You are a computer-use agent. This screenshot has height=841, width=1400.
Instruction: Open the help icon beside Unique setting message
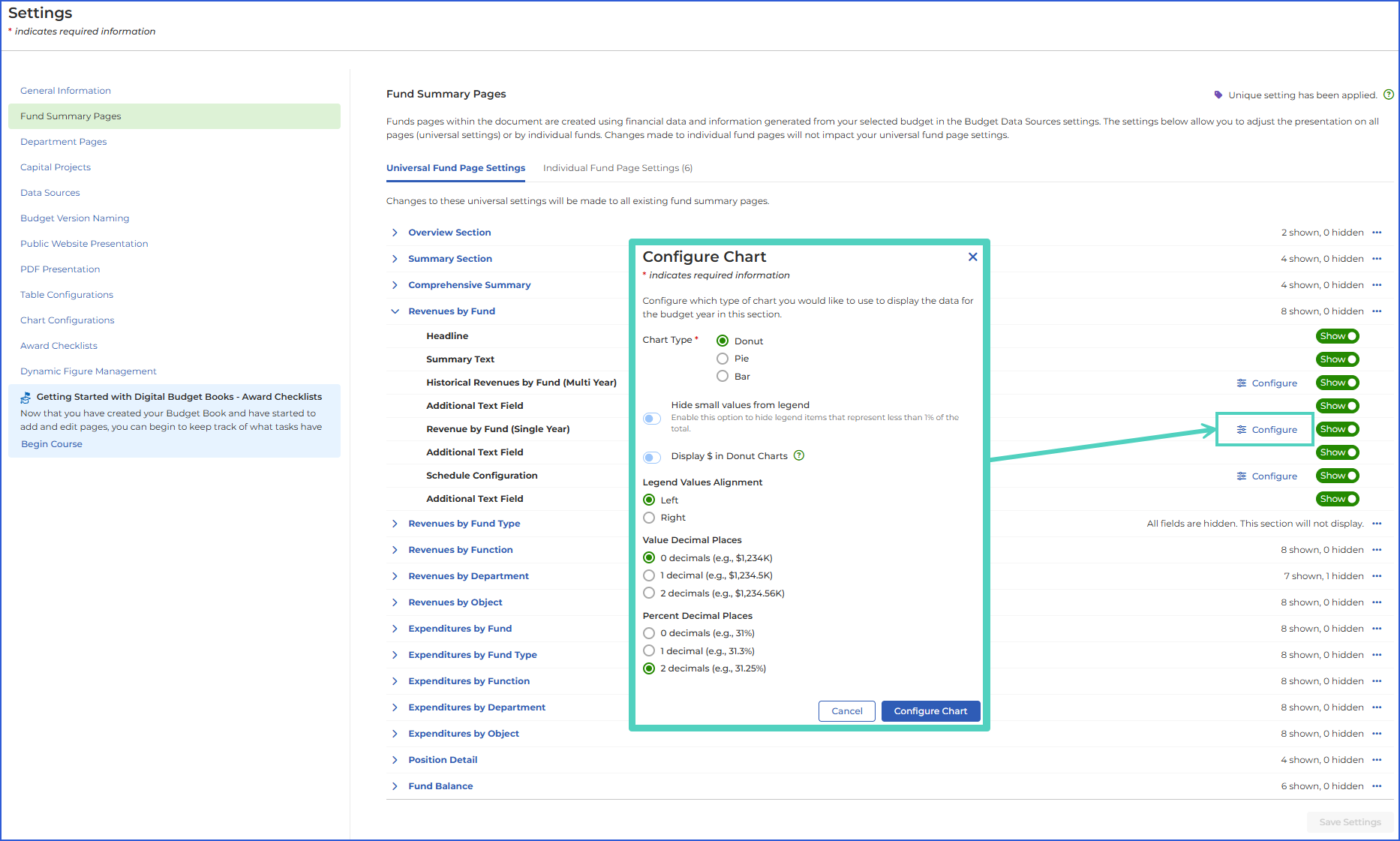pyautogui.click(x=1389, y=95)
